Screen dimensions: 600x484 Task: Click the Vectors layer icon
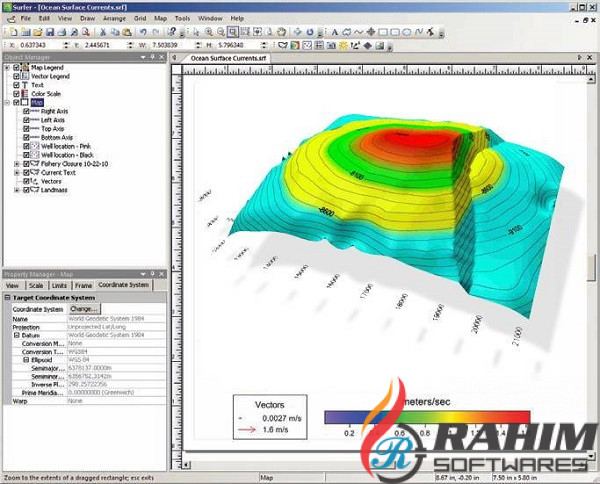32,181
